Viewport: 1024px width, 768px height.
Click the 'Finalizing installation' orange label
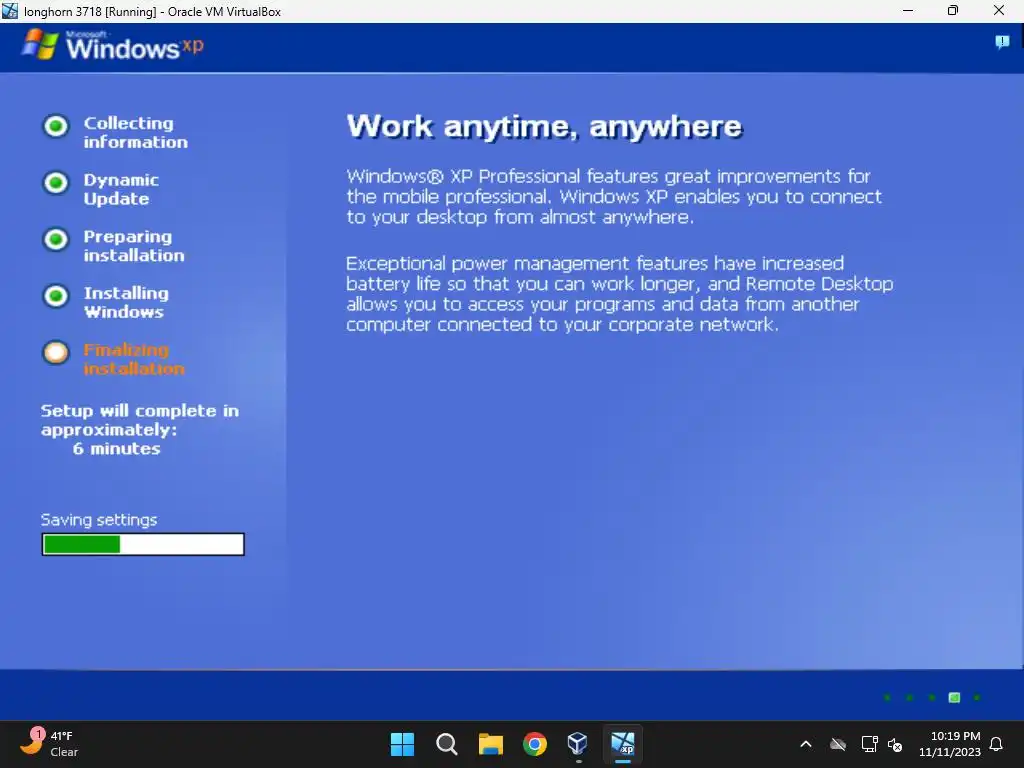click(x=134, y=359)
